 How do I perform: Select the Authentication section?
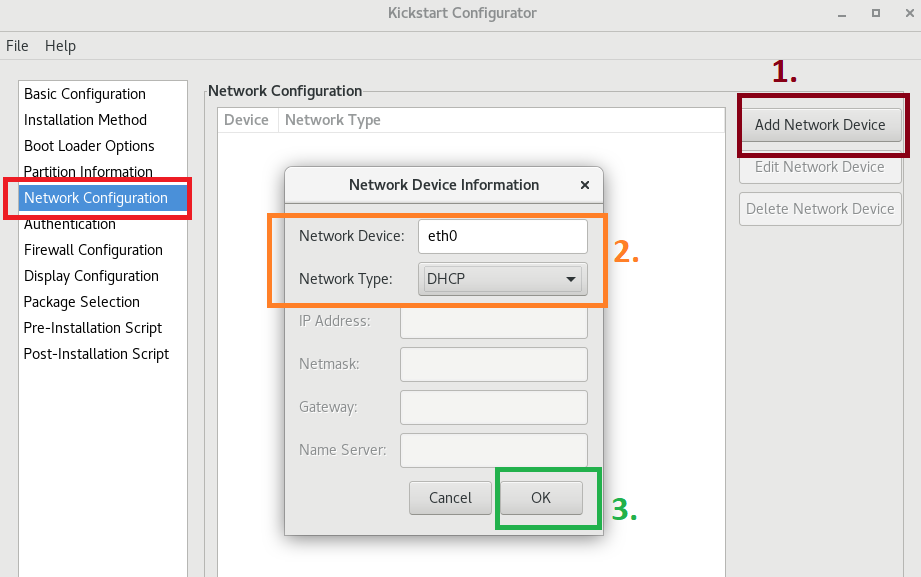point(69,223)
